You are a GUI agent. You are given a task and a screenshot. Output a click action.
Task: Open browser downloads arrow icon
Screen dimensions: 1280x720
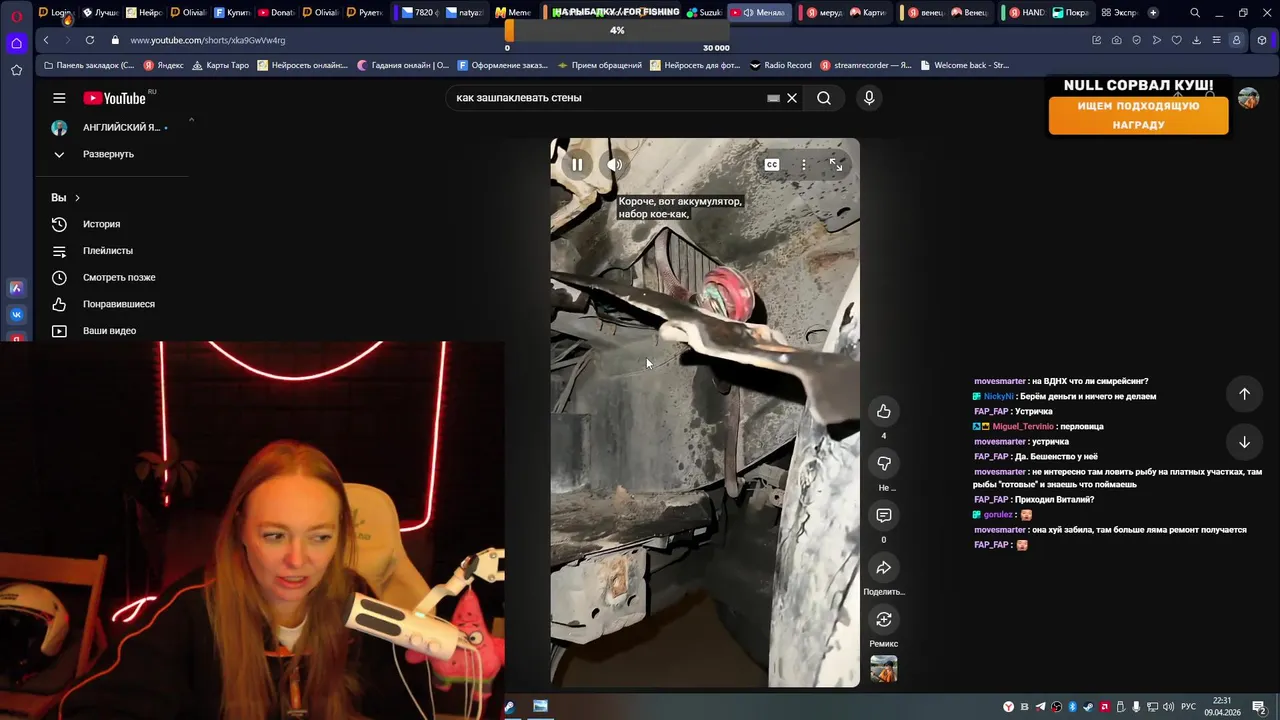[1196, 40]
